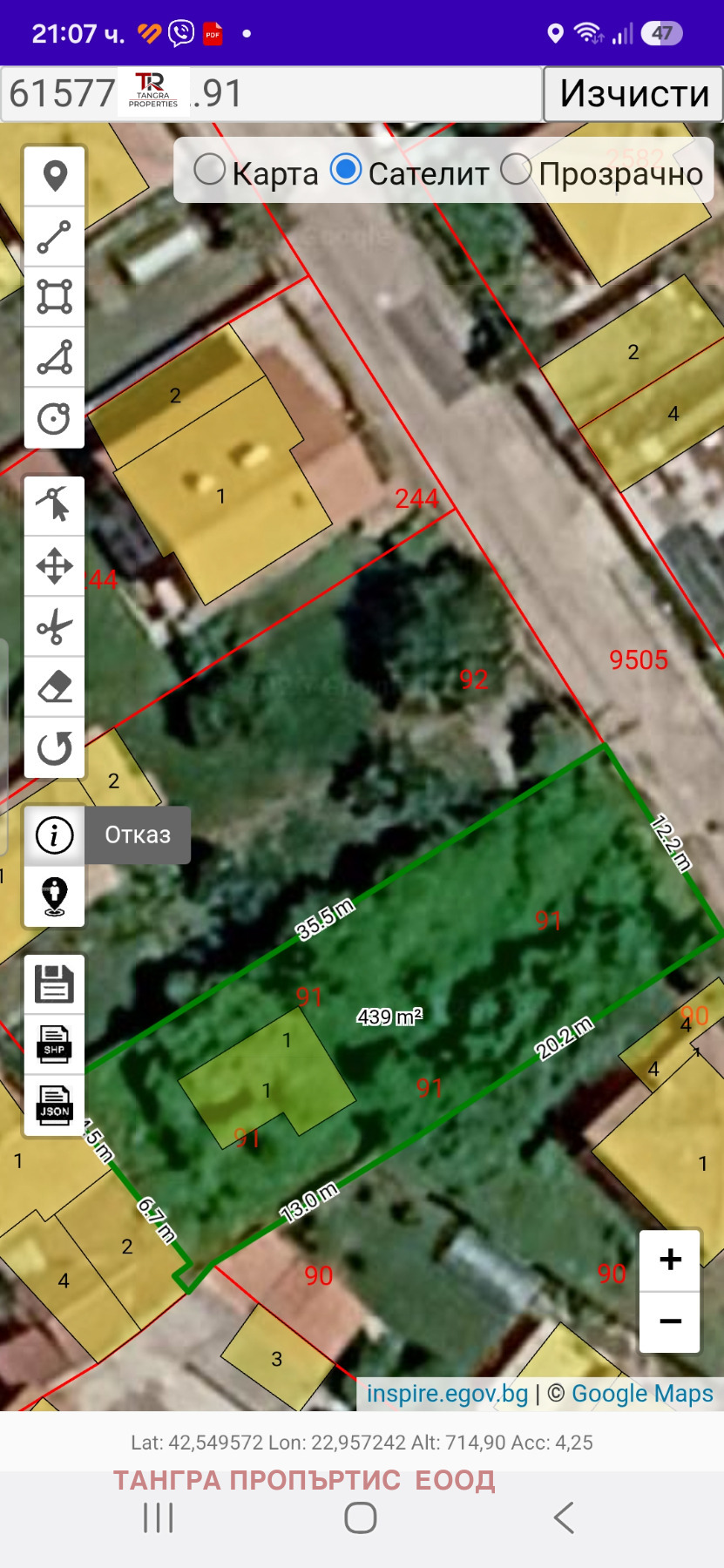
Task: Tap the person location pin icon
Action: (x=54, y=896)
